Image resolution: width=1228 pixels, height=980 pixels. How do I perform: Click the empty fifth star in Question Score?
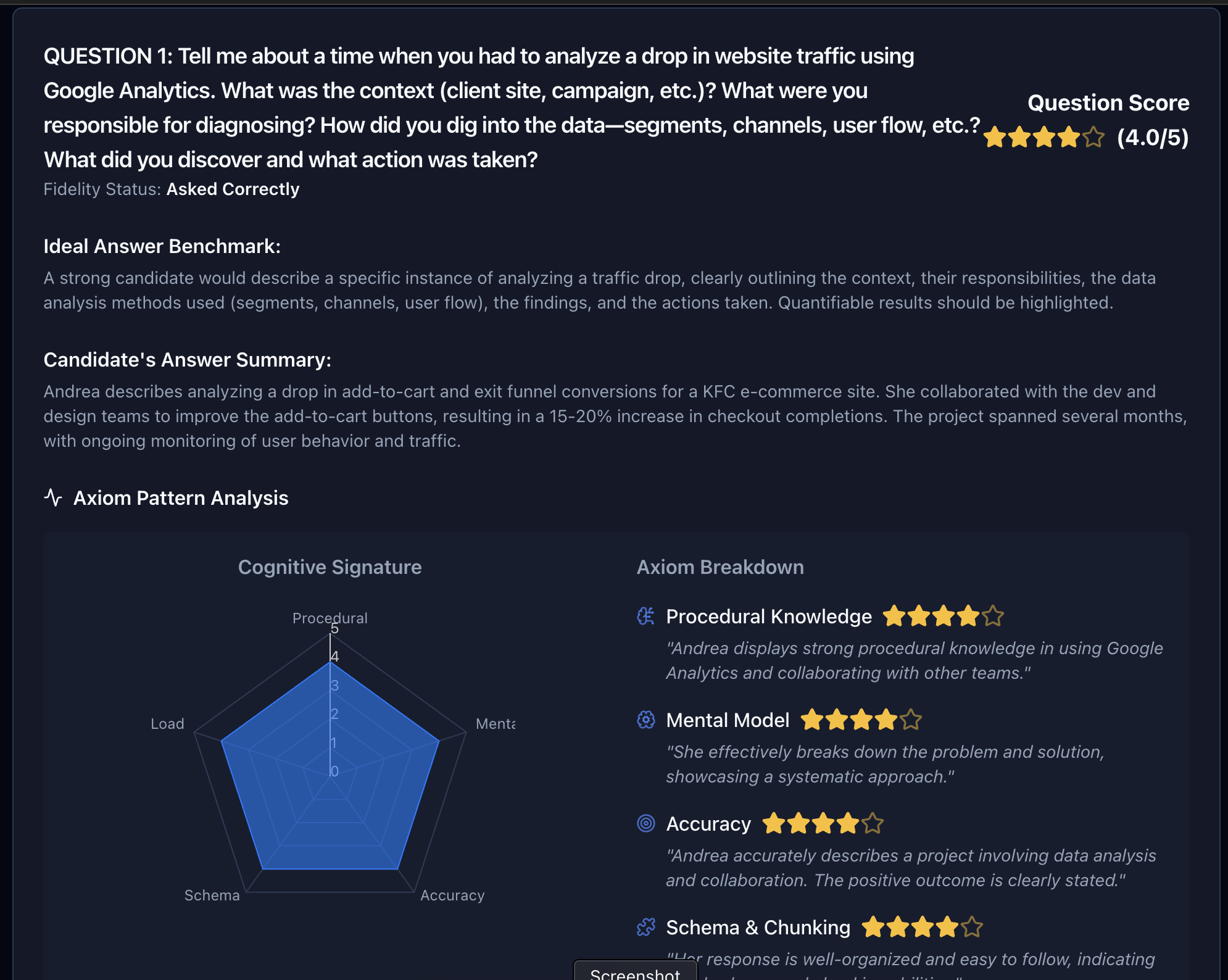1093,137
